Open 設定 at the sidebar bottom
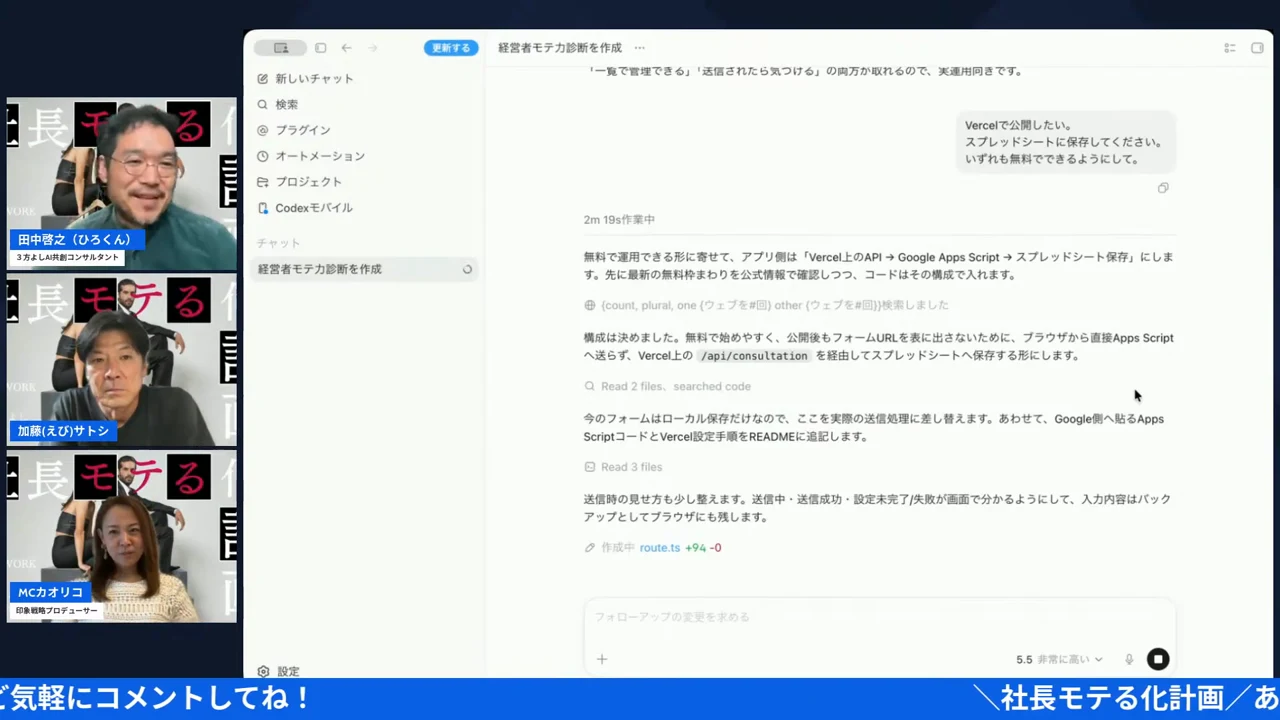This screenshot has height=720, width=1280. [x=288, y=672]
